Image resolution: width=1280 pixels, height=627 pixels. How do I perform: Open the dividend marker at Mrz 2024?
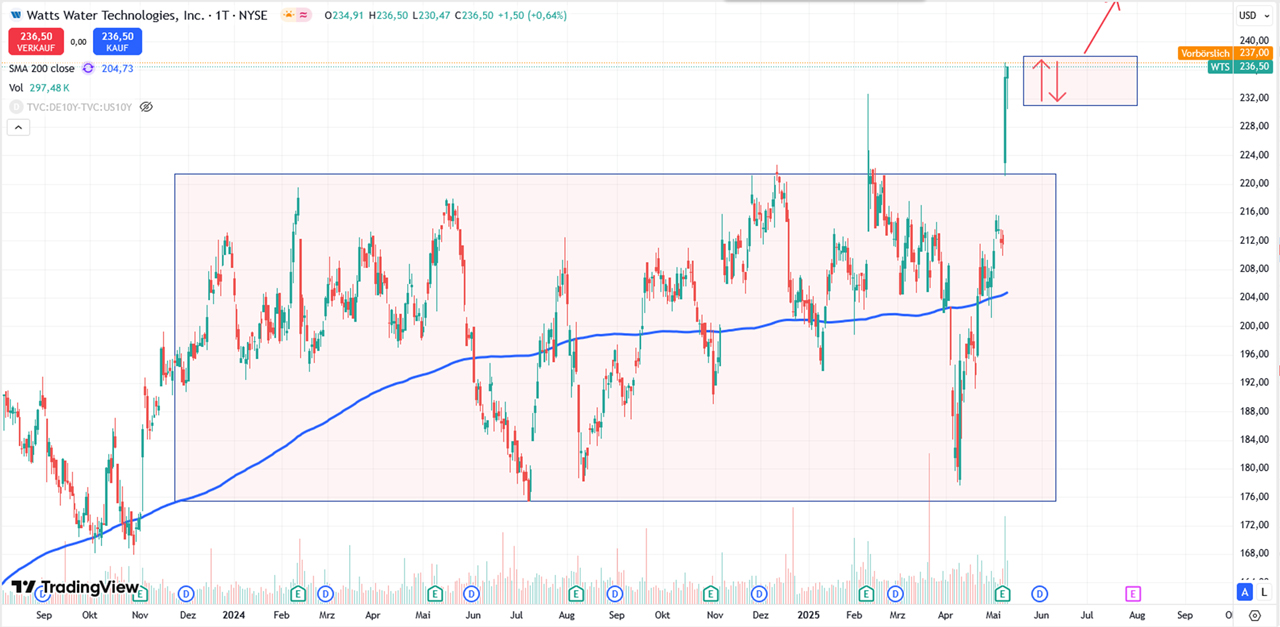point(326,593)
